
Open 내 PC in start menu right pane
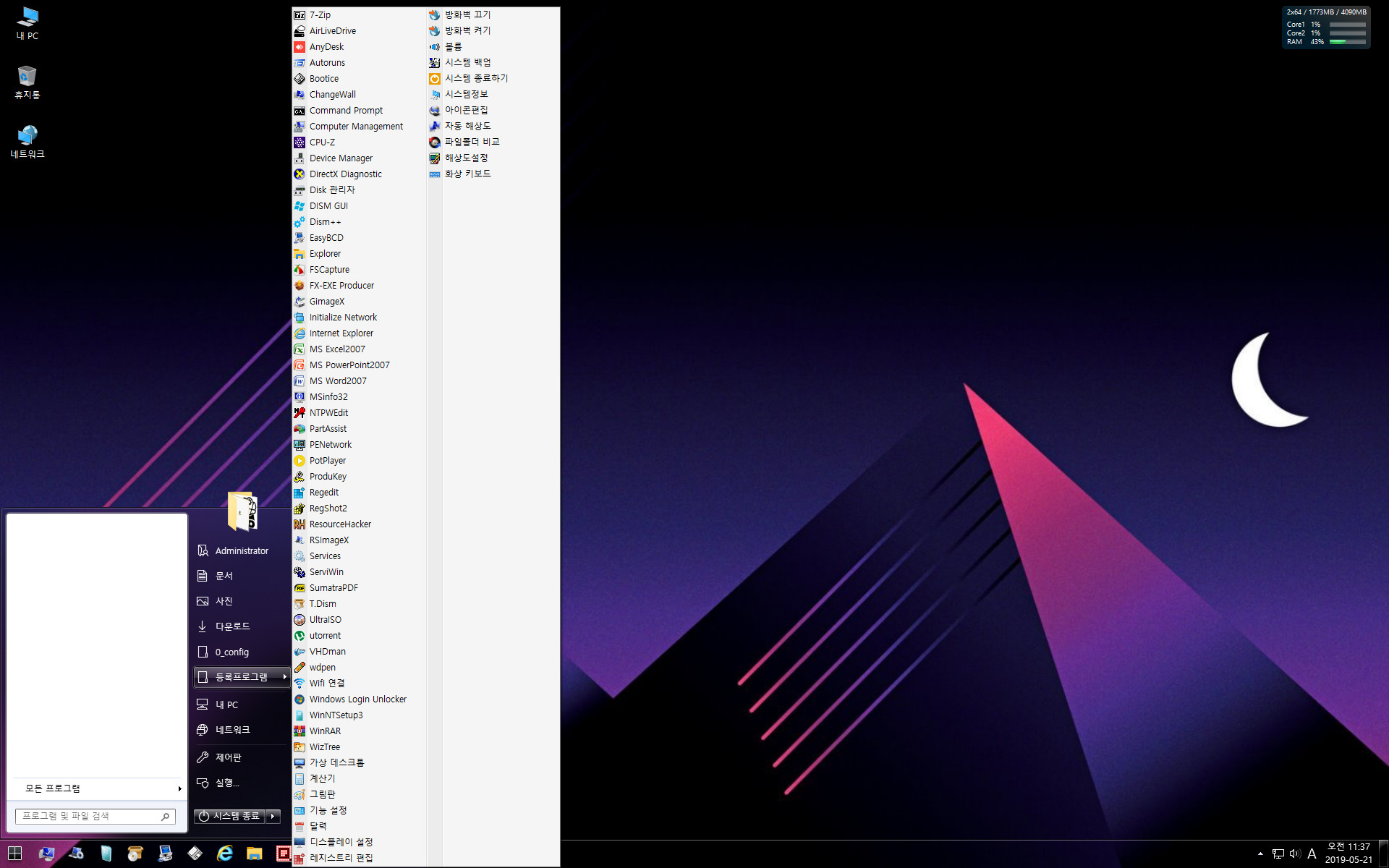(x=242, y=705)
